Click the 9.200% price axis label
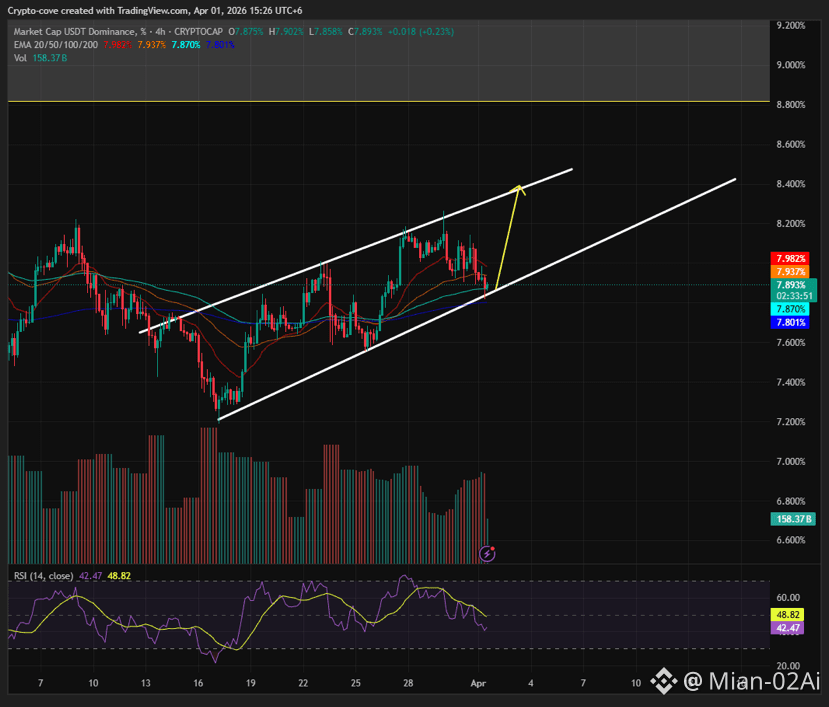The width and height of the screenshot is (829, 707). 790,25
